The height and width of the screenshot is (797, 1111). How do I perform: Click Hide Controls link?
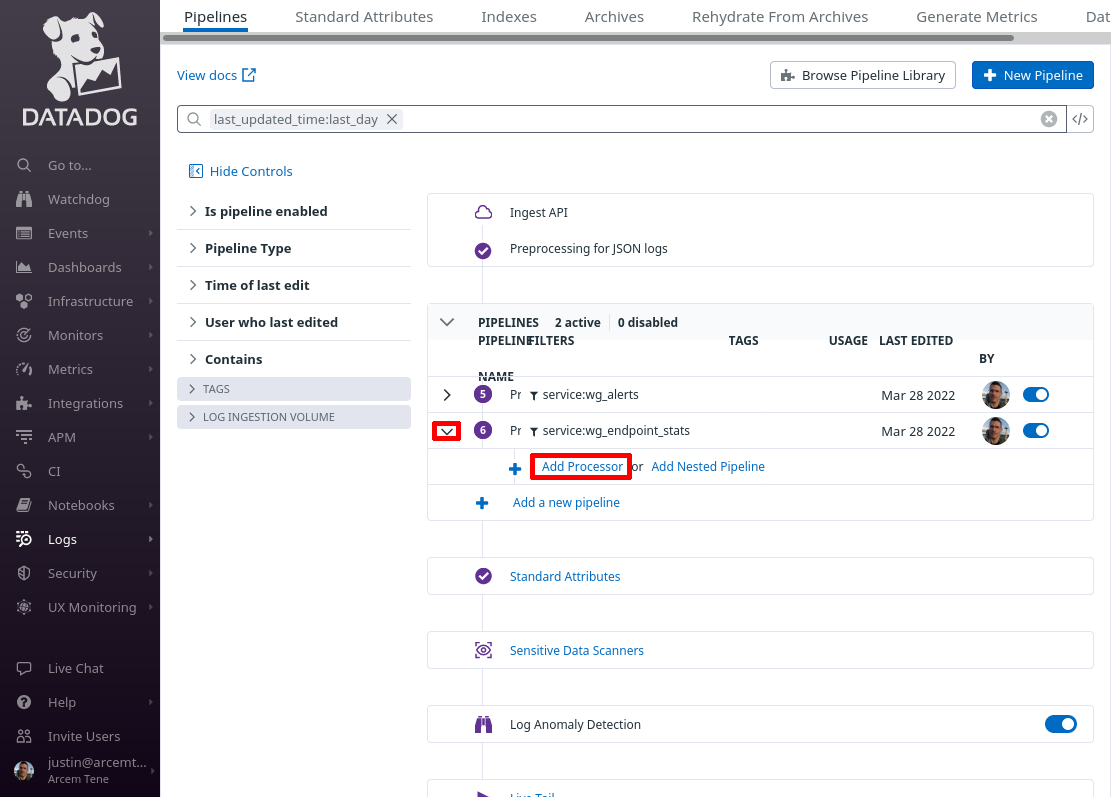[x=240, y=171]
